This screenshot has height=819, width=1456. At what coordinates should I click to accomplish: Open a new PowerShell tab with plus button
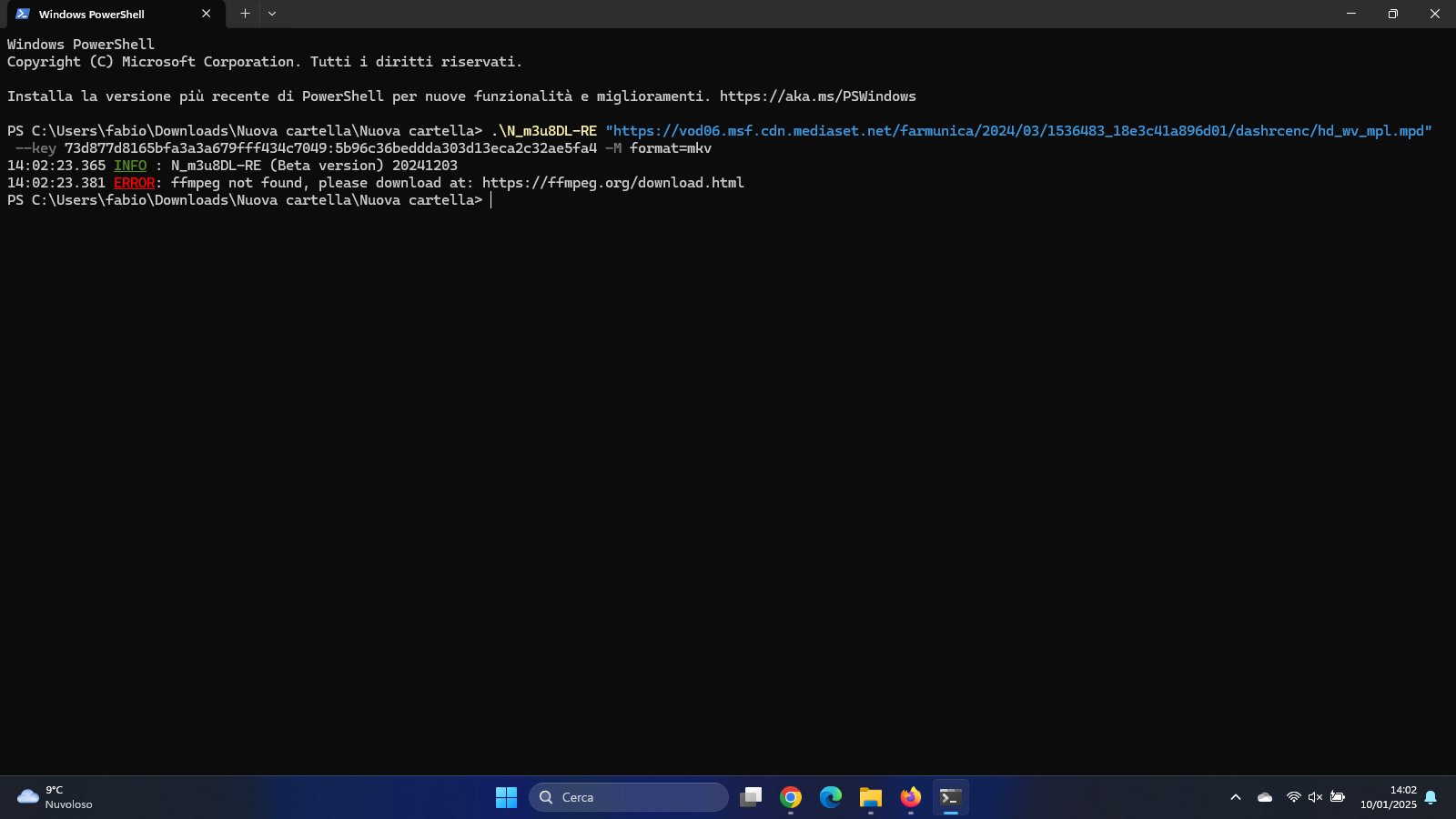pos(245,14)
